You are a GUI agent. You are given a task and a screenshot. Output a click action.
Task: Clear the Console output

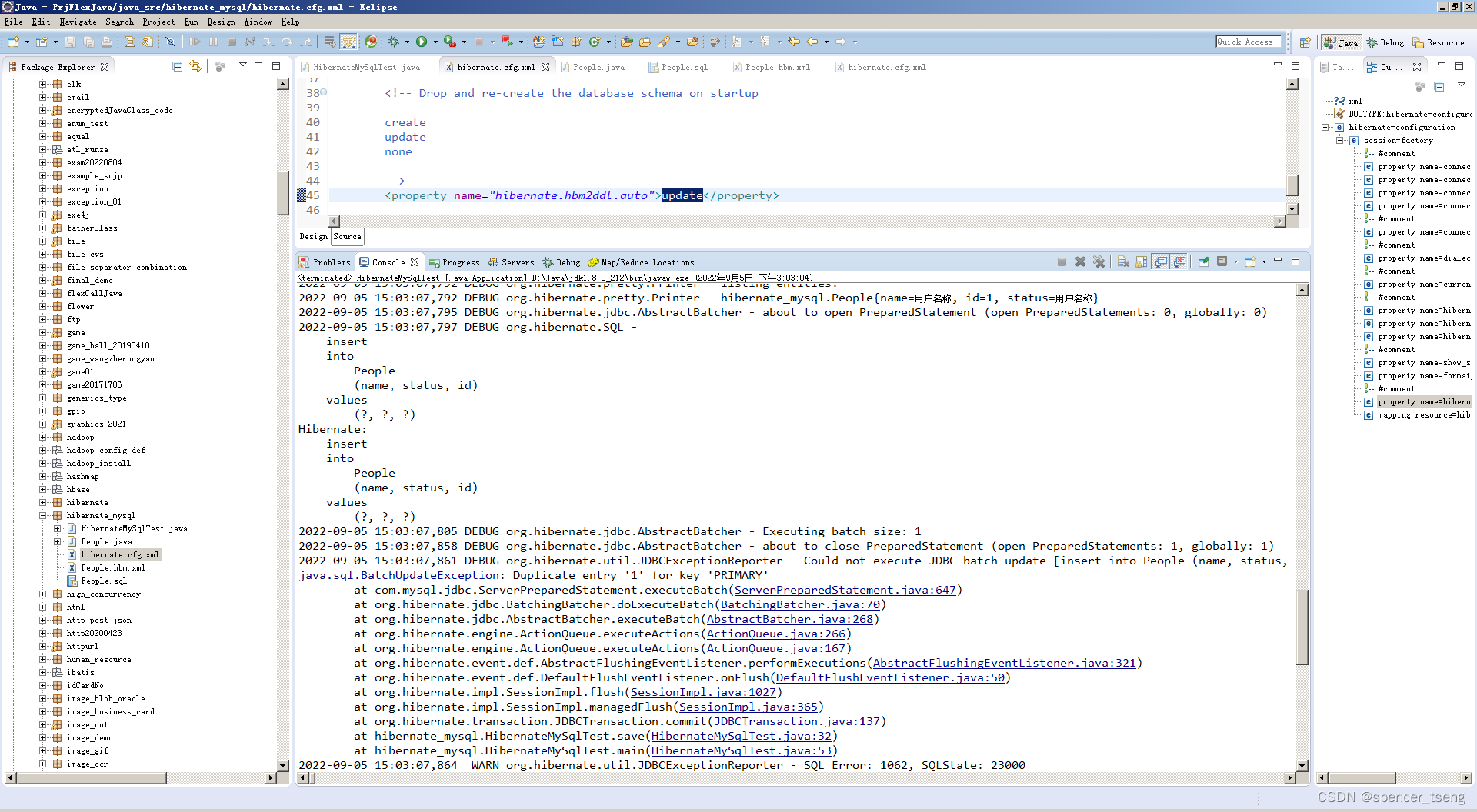click(1123, 261)
